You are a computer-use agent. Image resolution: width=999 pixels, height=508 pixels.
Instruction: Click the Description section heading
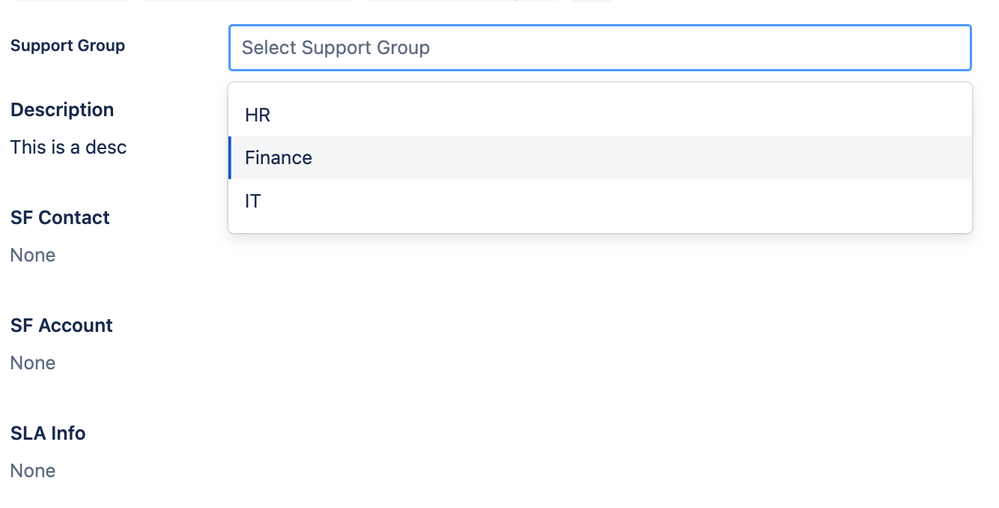pos(62,110)
